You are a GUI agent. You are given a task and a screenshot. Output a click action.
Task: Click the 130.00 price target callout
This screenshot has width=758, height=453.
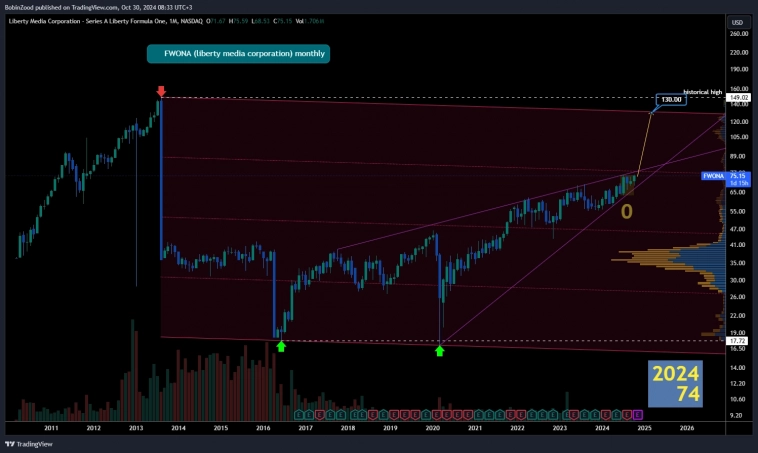click(x=671, y=100)
